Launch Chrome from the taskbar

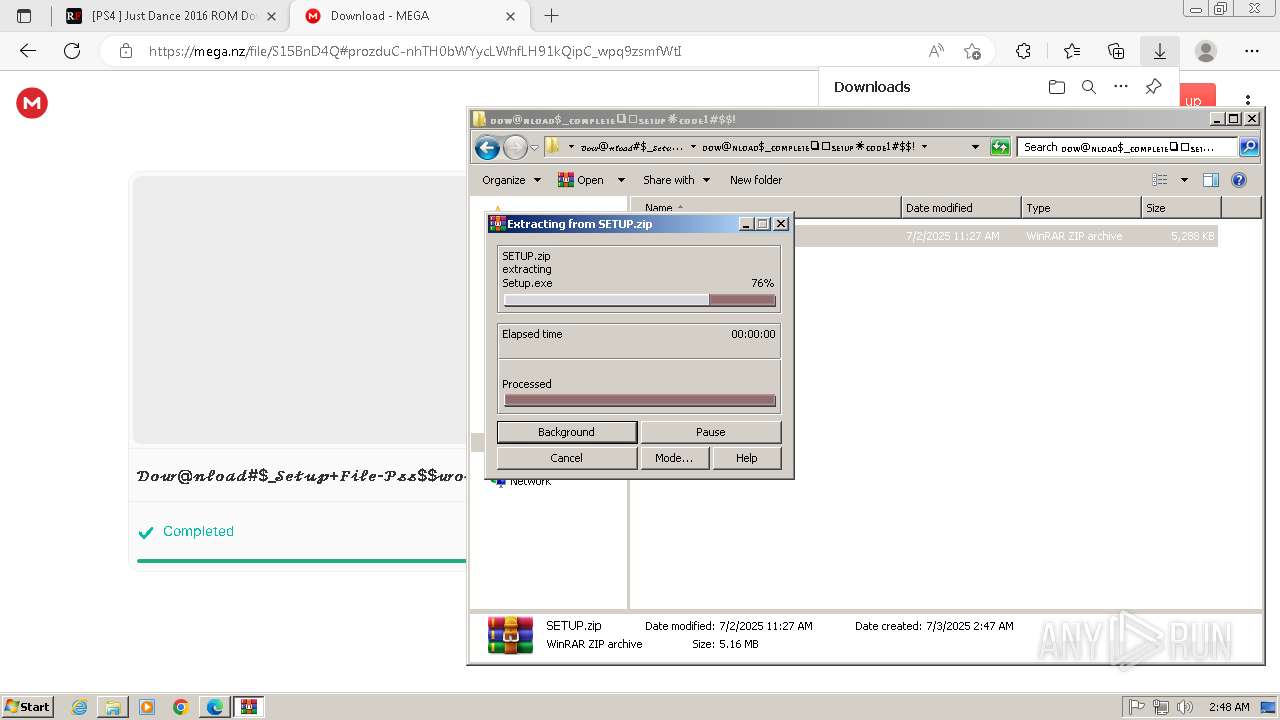pyautogui.click(x=181, y=707)
